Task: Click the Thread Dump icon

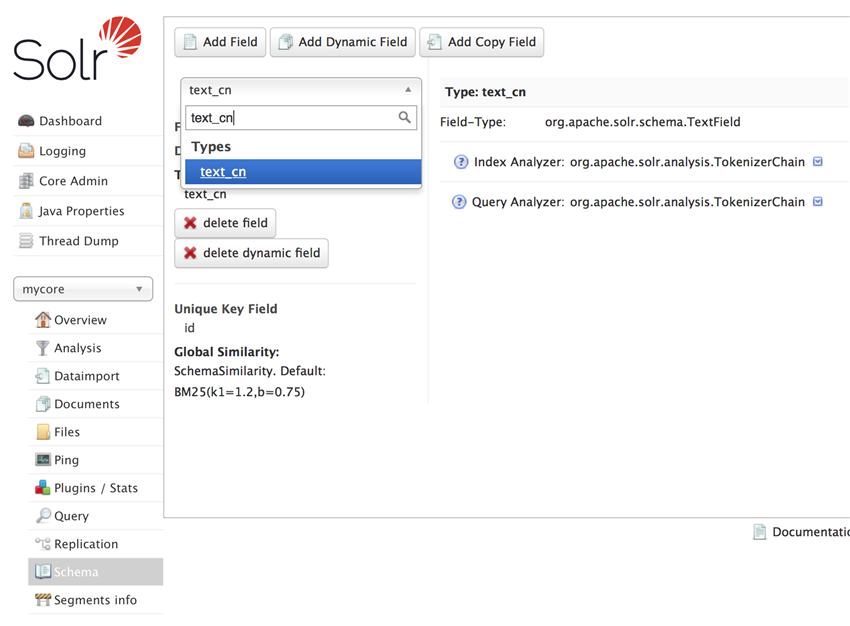Action: coord(25,241)
